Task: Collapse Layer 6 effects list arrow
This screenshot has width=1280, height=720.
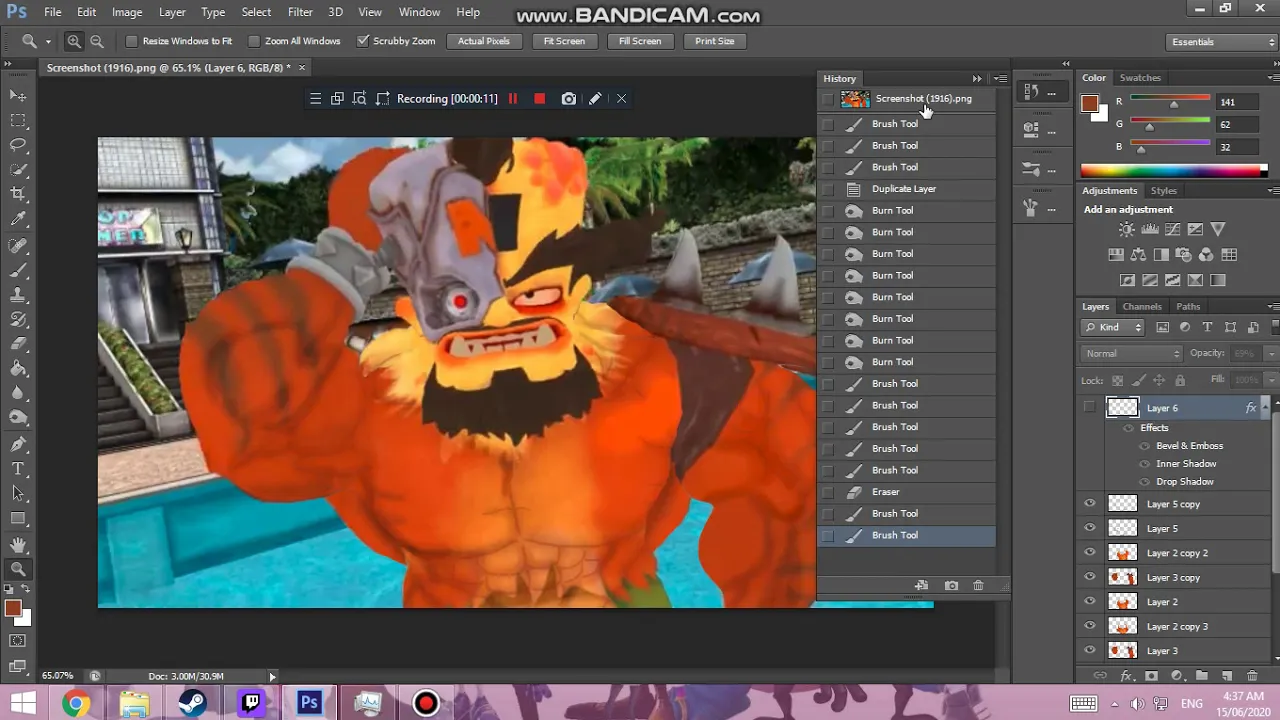Action: coord(1265,406)
